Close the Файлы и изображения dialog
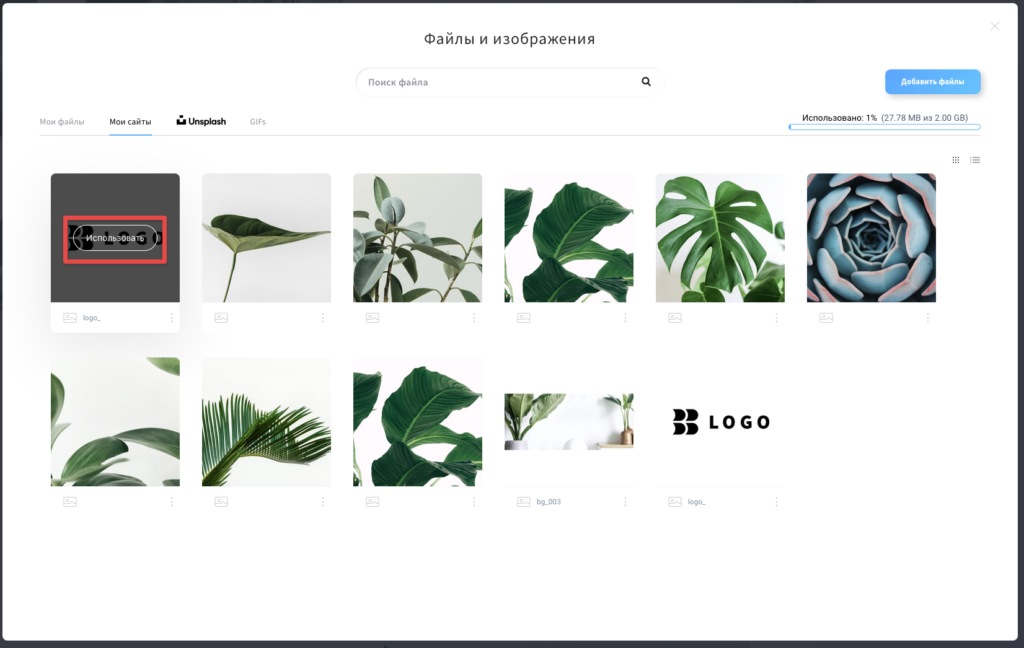This screenshot has height=648, width=1024. click(x=995, y=26)
